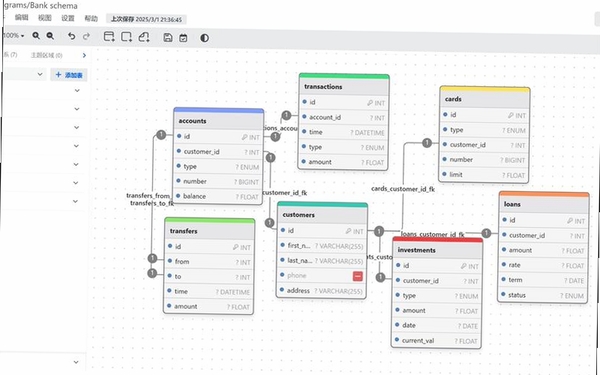600x375 pixels.
Task: Click the key icon in investments id row
Action: click(x=464, y=266)
